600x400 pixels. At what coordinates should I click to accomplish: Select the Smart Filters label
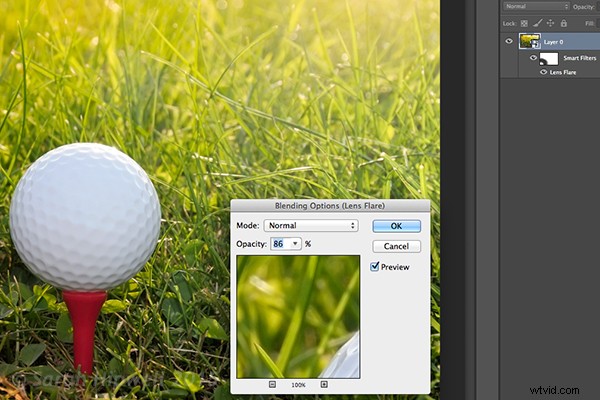coord(580,58)
